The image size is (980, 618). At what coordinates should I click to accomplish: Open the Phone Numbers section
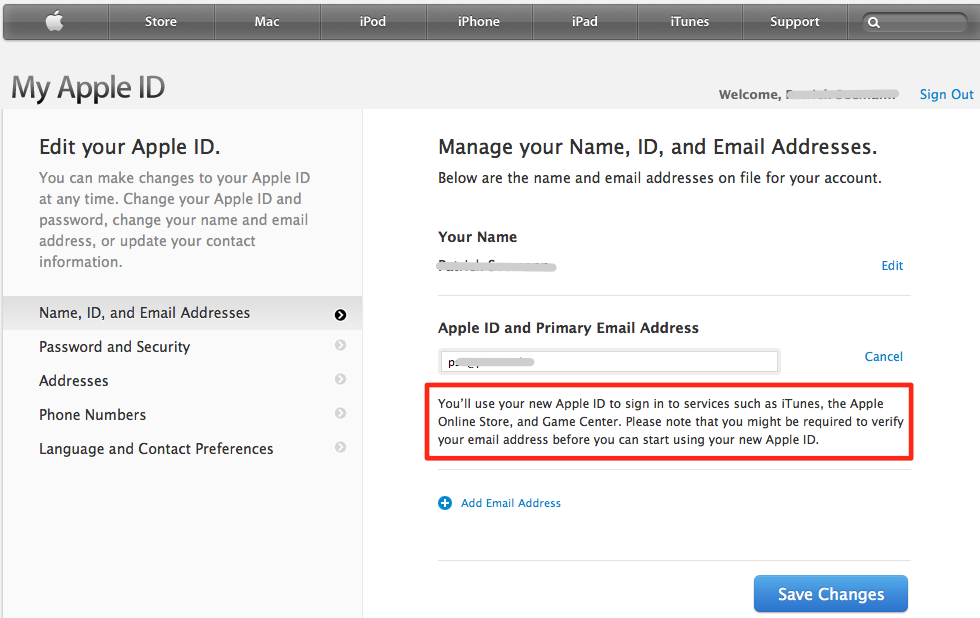182,415
